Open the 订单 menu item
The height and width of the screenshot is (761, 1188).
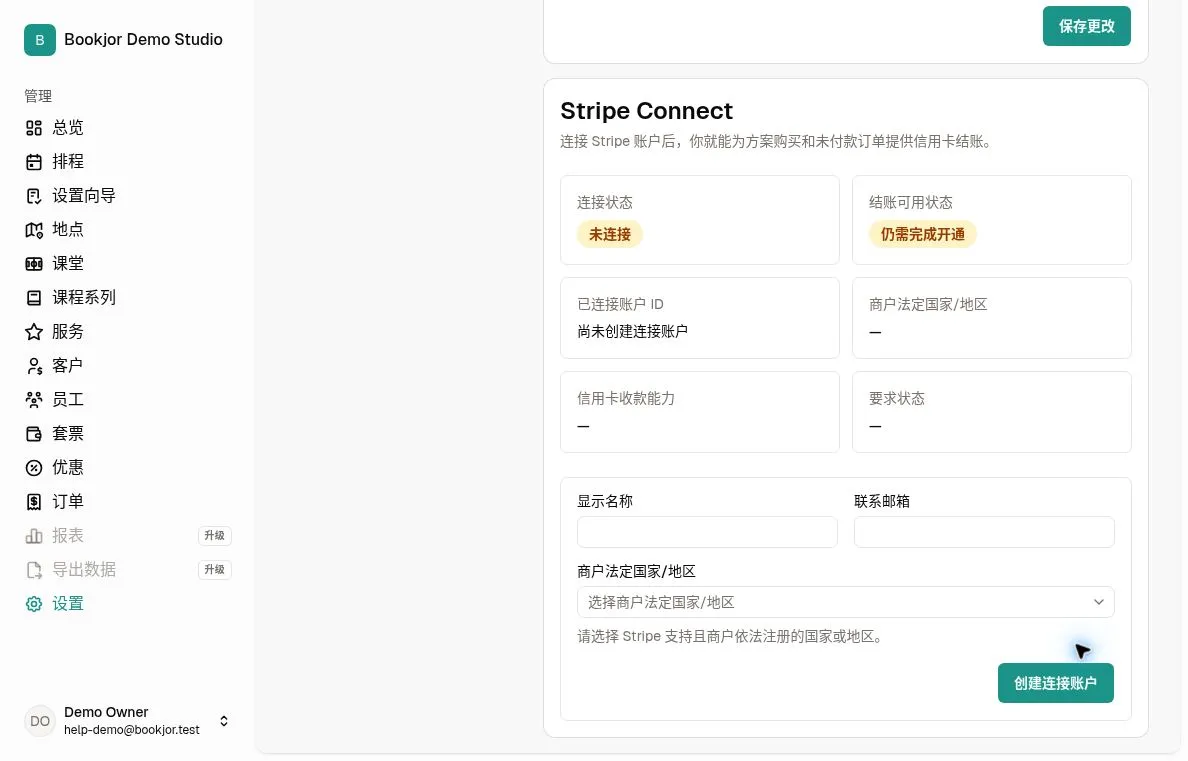(67, 502)
